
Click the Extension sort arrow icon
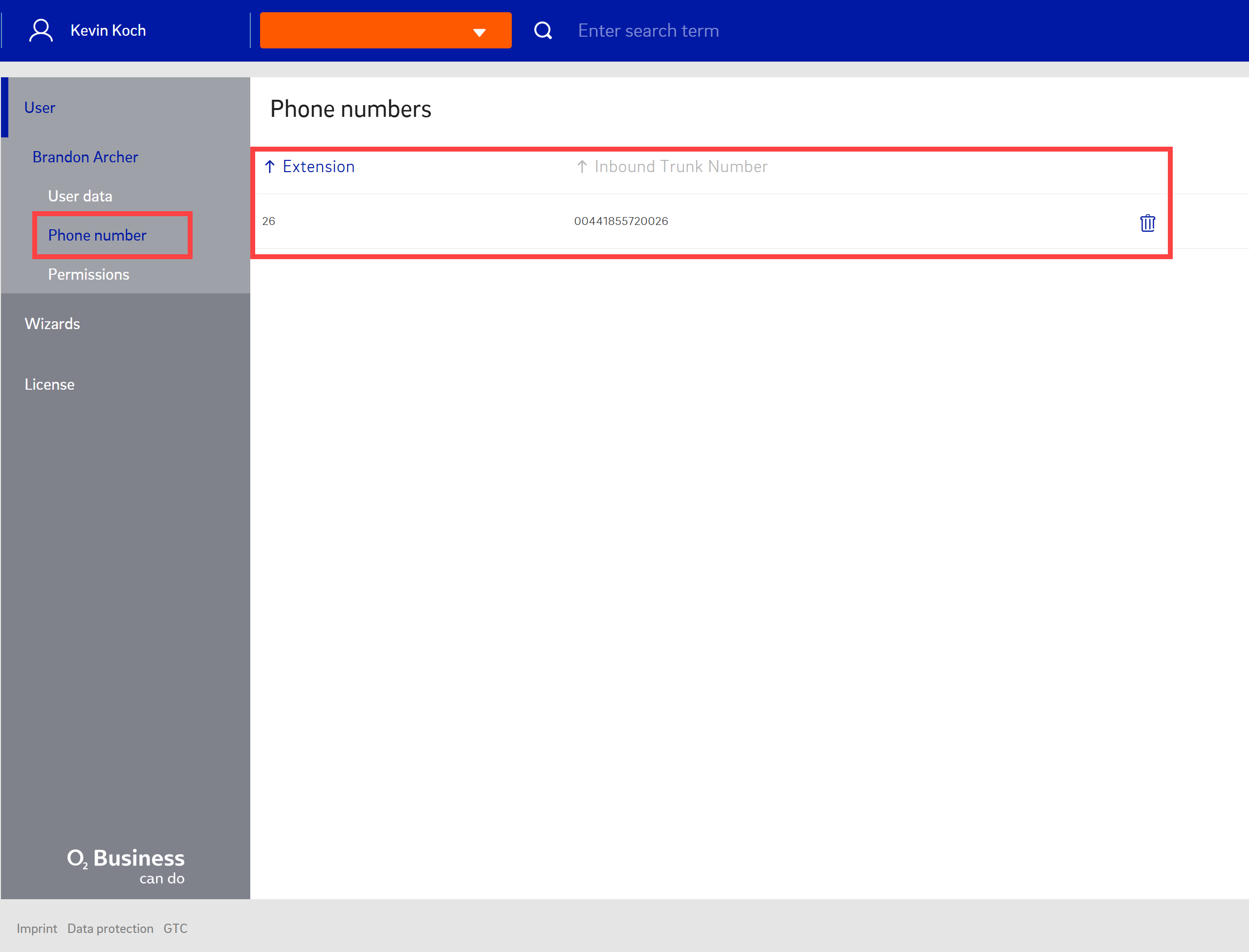270,167
